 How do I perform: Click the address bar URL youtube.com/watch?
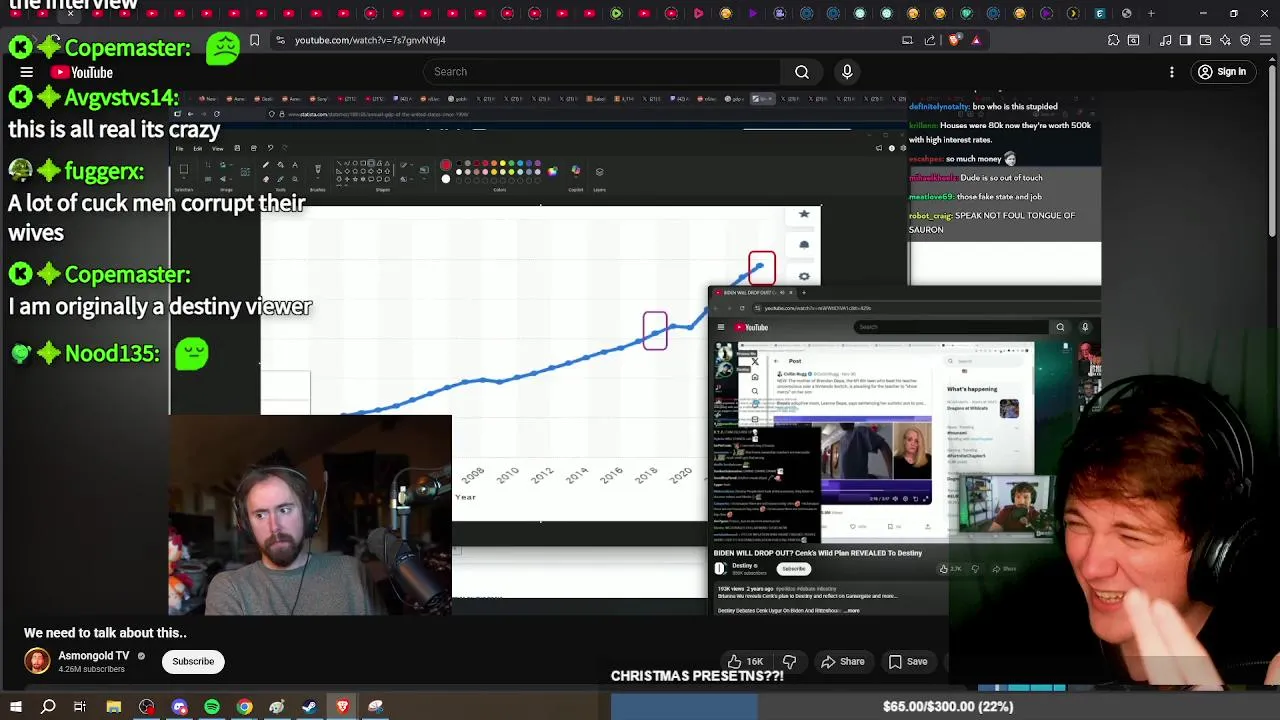point(370,40)
